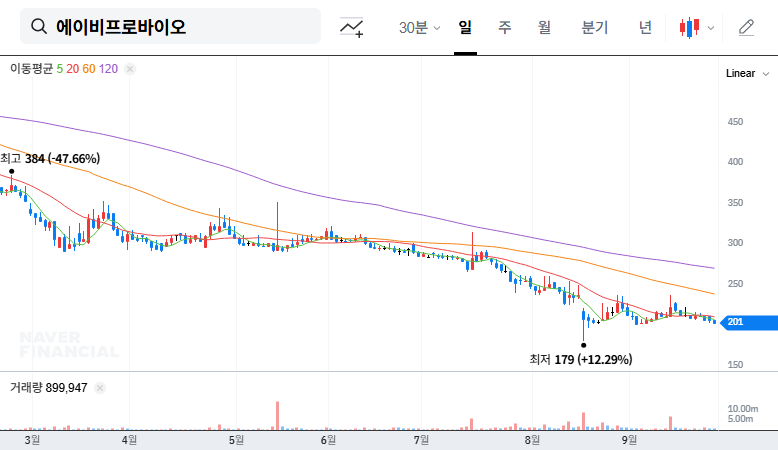
Task: Click the 350 price axis label
Action: coord(735,203)
